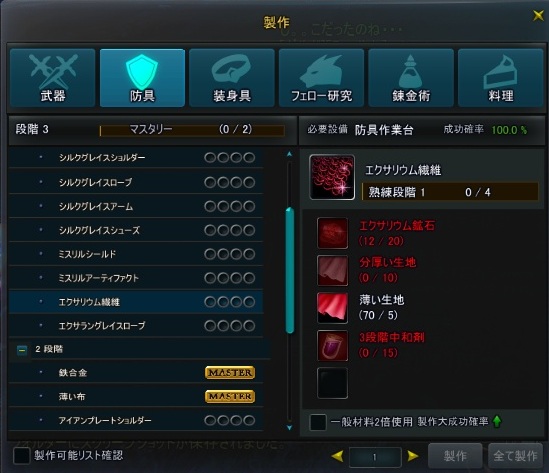Decrease craft quantity with left arrow
This screenshot has width=549, height=473.
point(338,456)
